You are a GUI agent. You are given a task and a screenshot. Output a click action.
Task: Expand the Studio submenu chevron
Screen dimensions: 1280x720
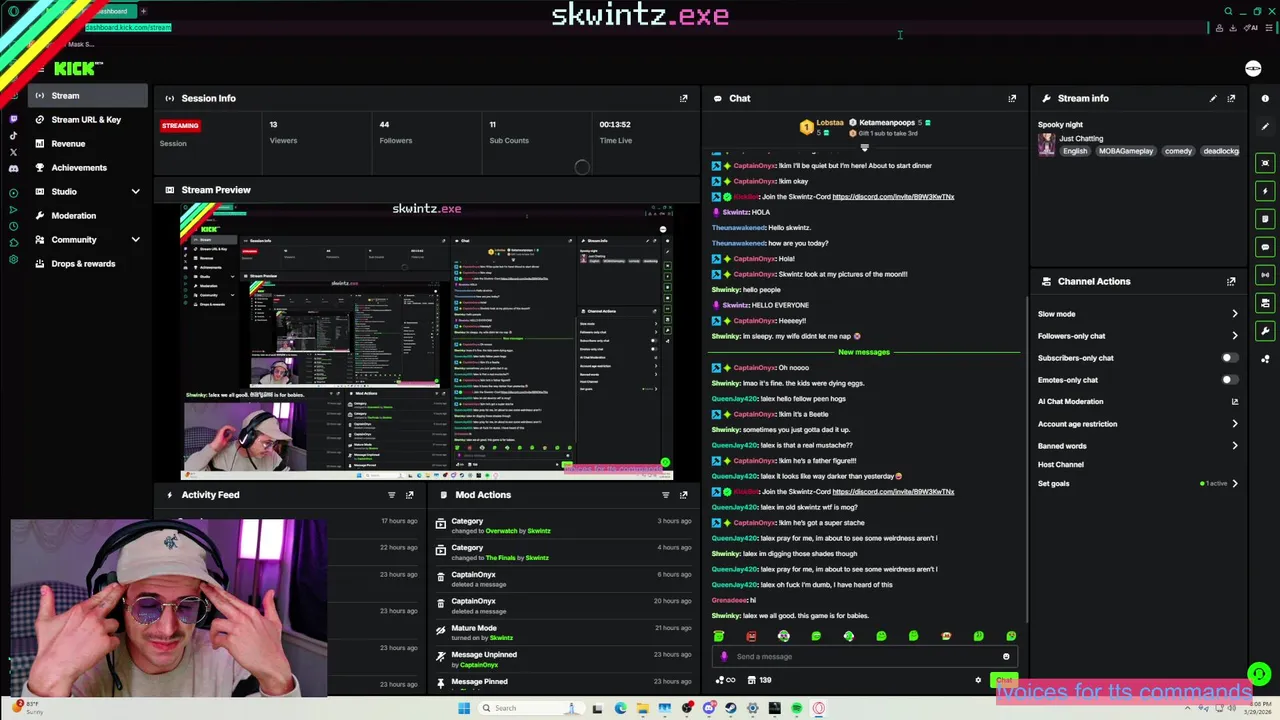(135, 192)
